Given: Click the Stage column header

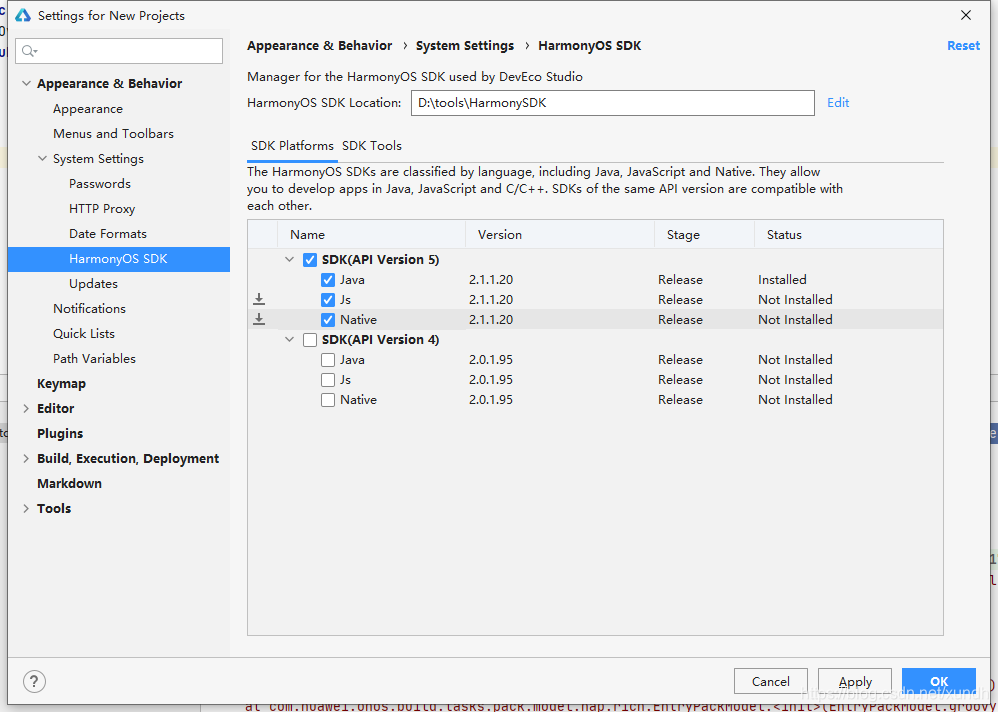Looking at the screenshot, I should pos(705,235).
